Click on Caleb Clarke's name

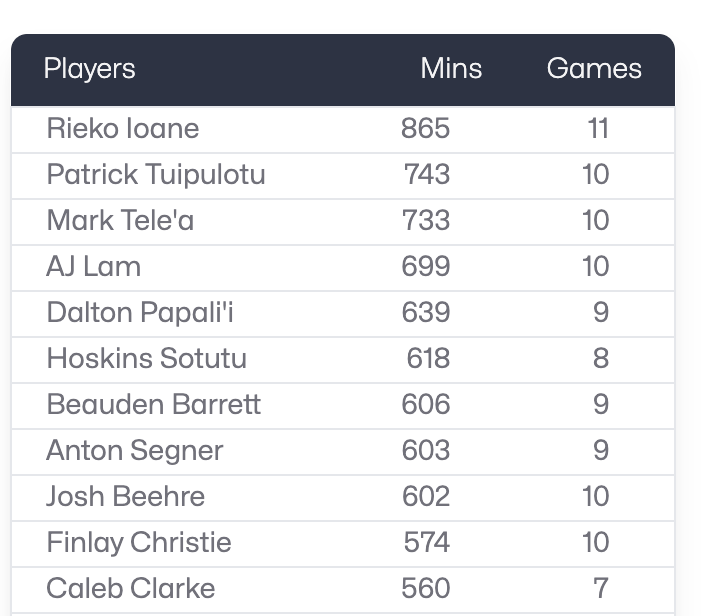131,588
